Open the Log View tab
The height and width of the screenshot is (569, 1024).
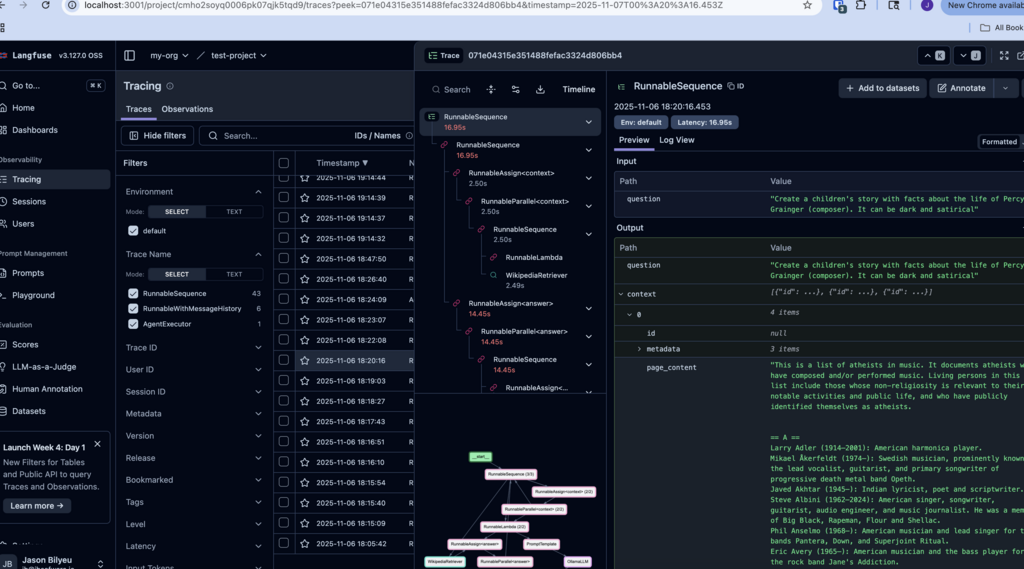point(676,140)
